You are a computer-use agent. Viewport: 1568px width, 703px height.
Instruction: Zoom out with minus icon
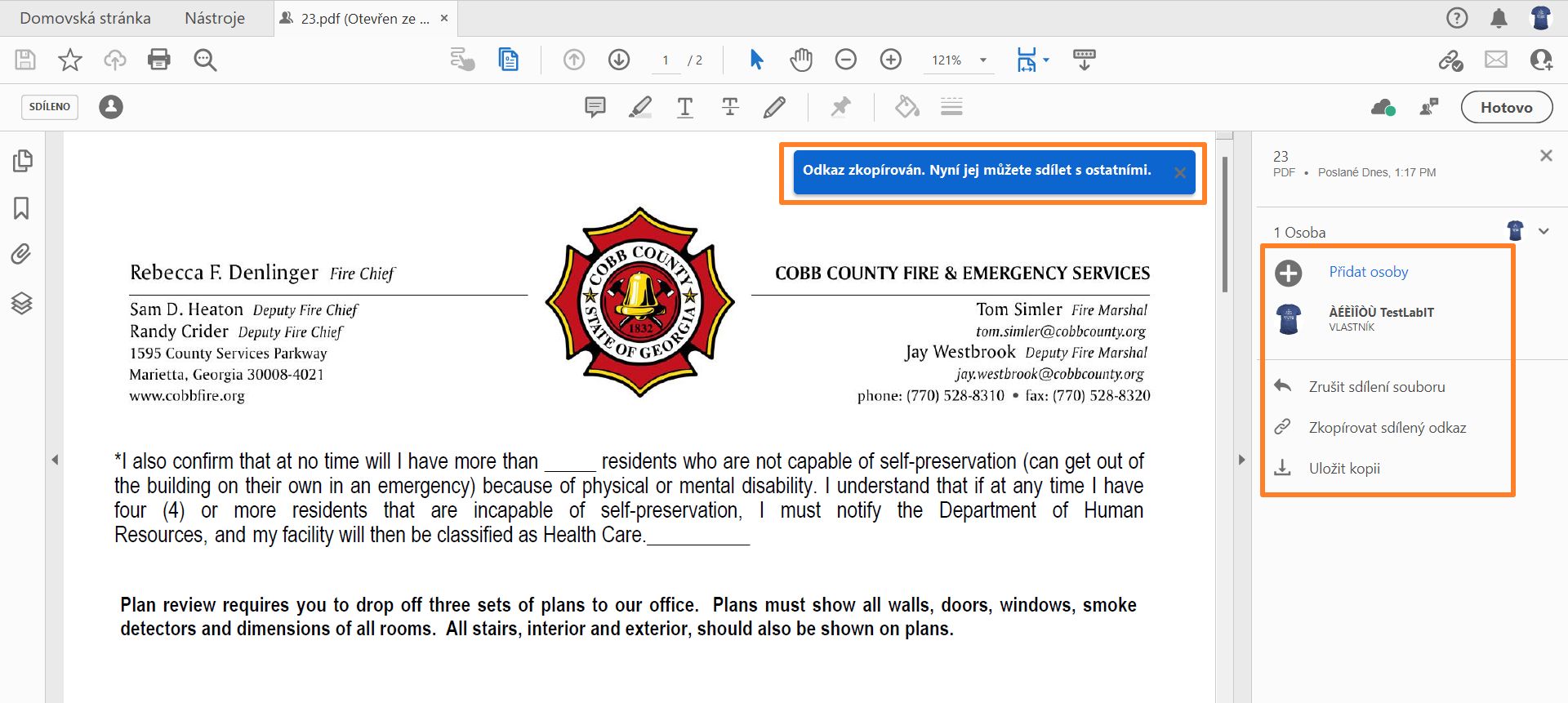click(846, 60)
